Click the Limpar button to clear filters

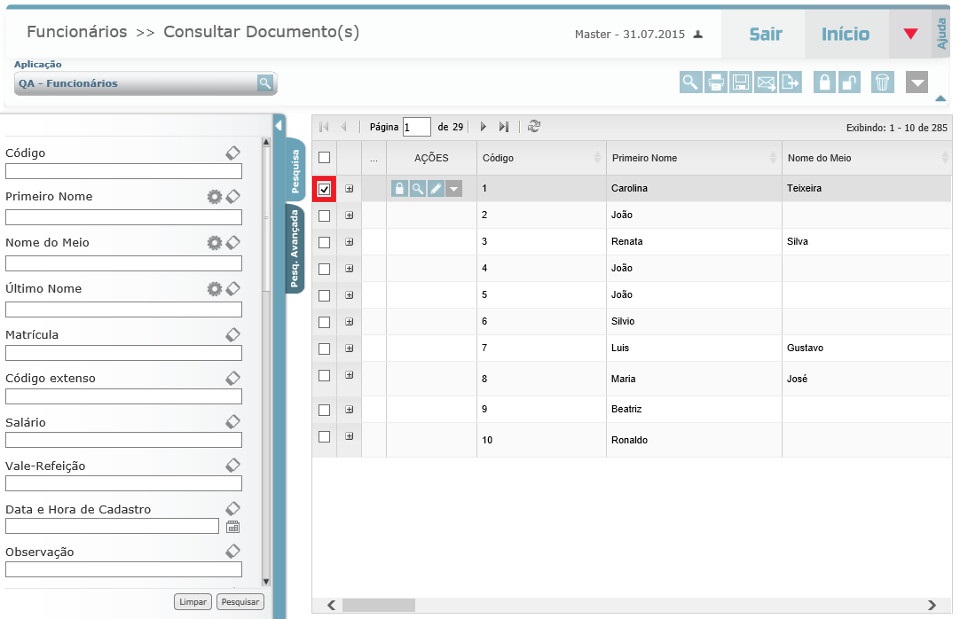click(192, 601)
